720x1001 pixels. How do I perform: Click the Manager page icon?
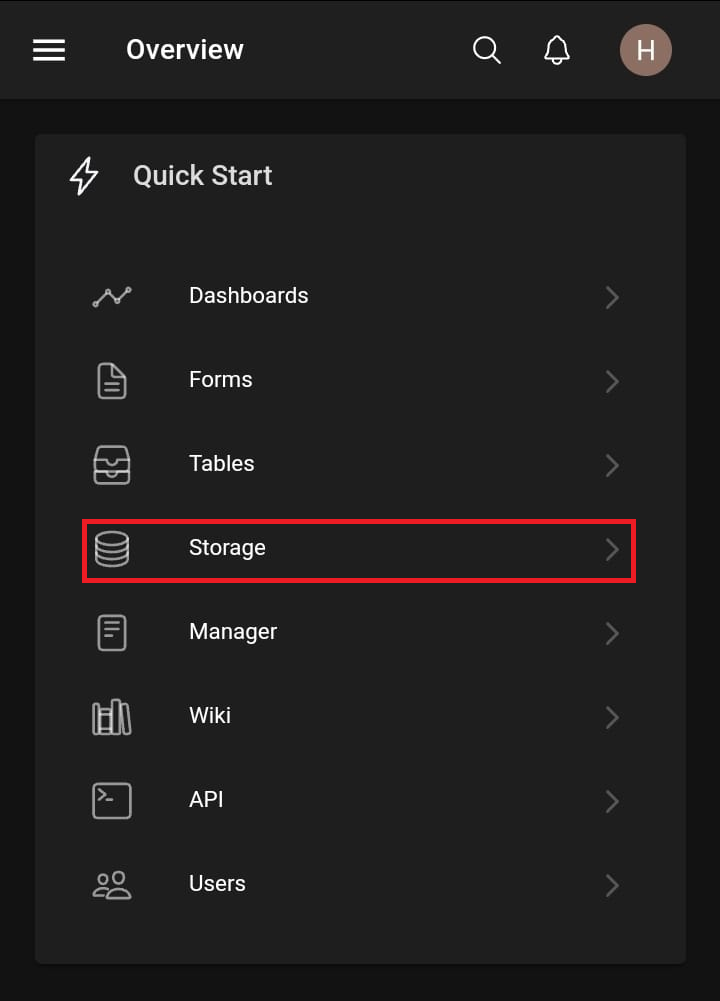tap(112, 632)
